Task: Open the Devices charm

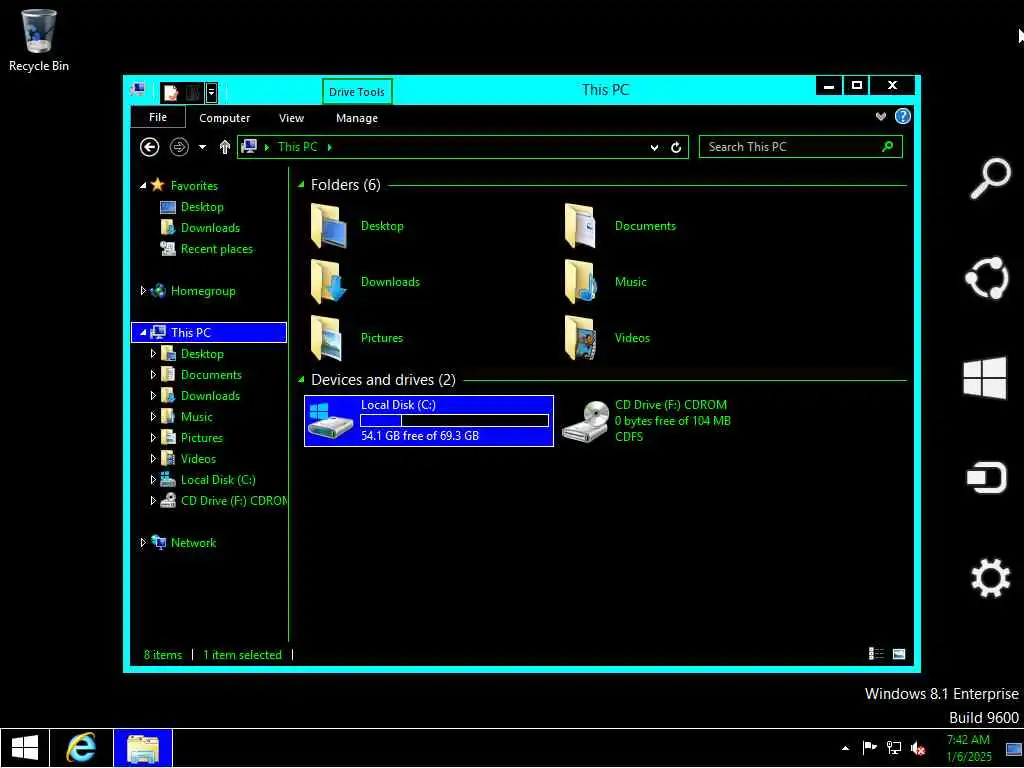Action: pyautogui.click(x=987, y=477)
